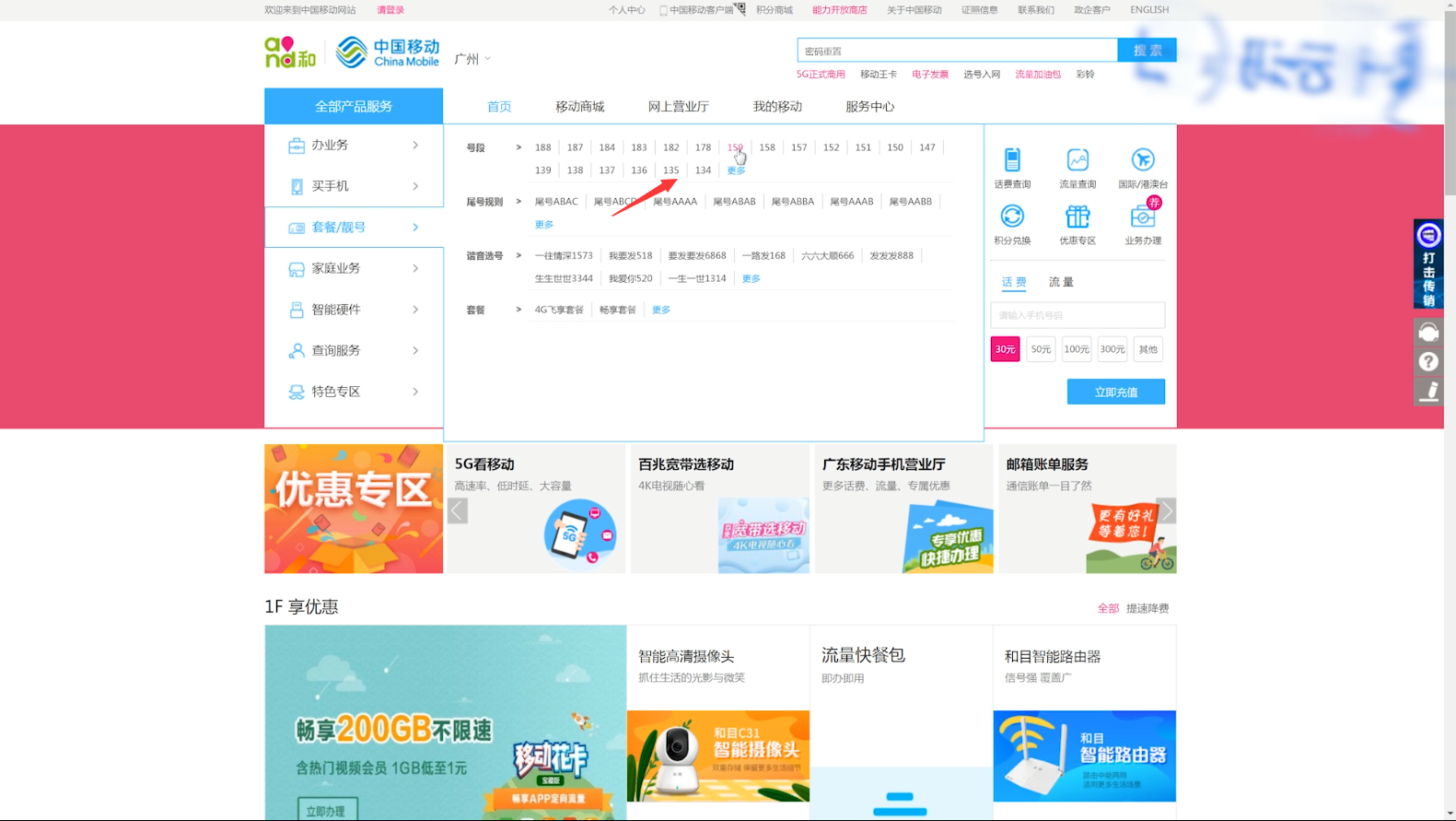Viewport: 1456px width, 821px height.
Task: Click the 家庭业务 icon in sidebar
Action: tap(296, 269)
